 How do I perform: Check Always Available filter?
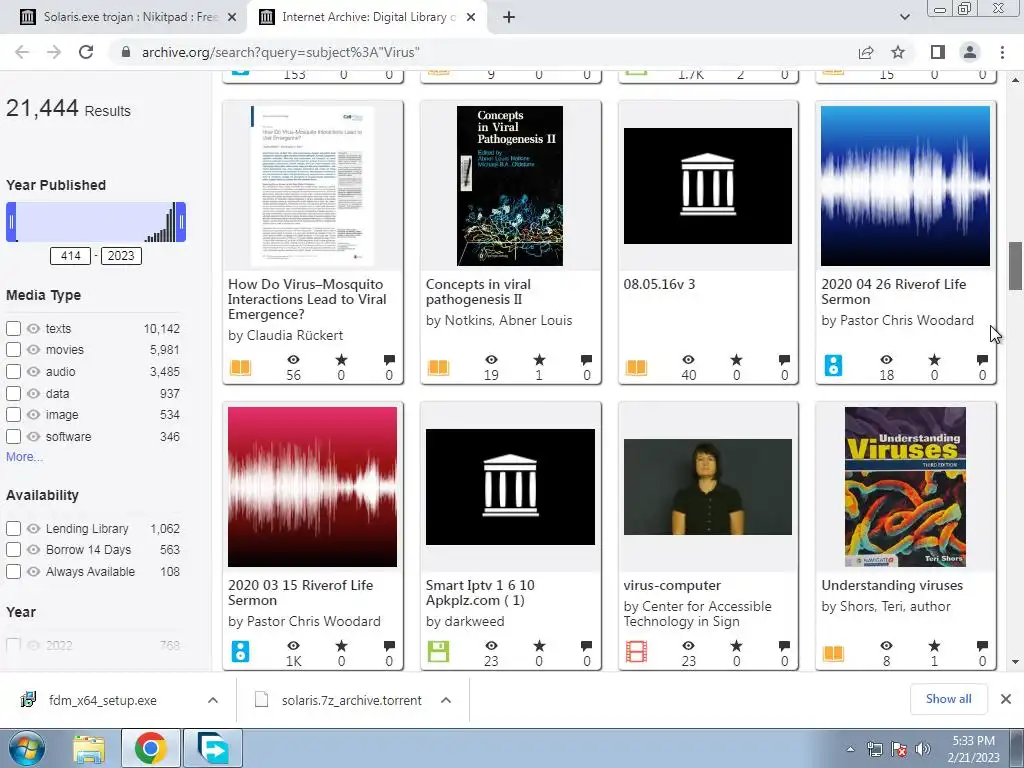[x=13, y=571]
